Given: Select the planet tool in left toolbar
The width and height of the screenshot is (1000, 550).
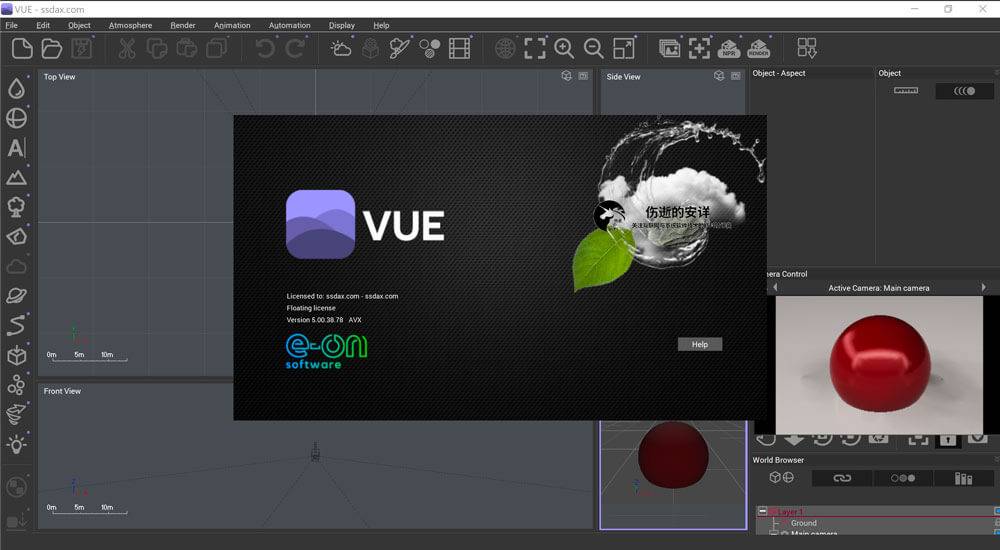Looking at the screenshot, I should [17, 295].
